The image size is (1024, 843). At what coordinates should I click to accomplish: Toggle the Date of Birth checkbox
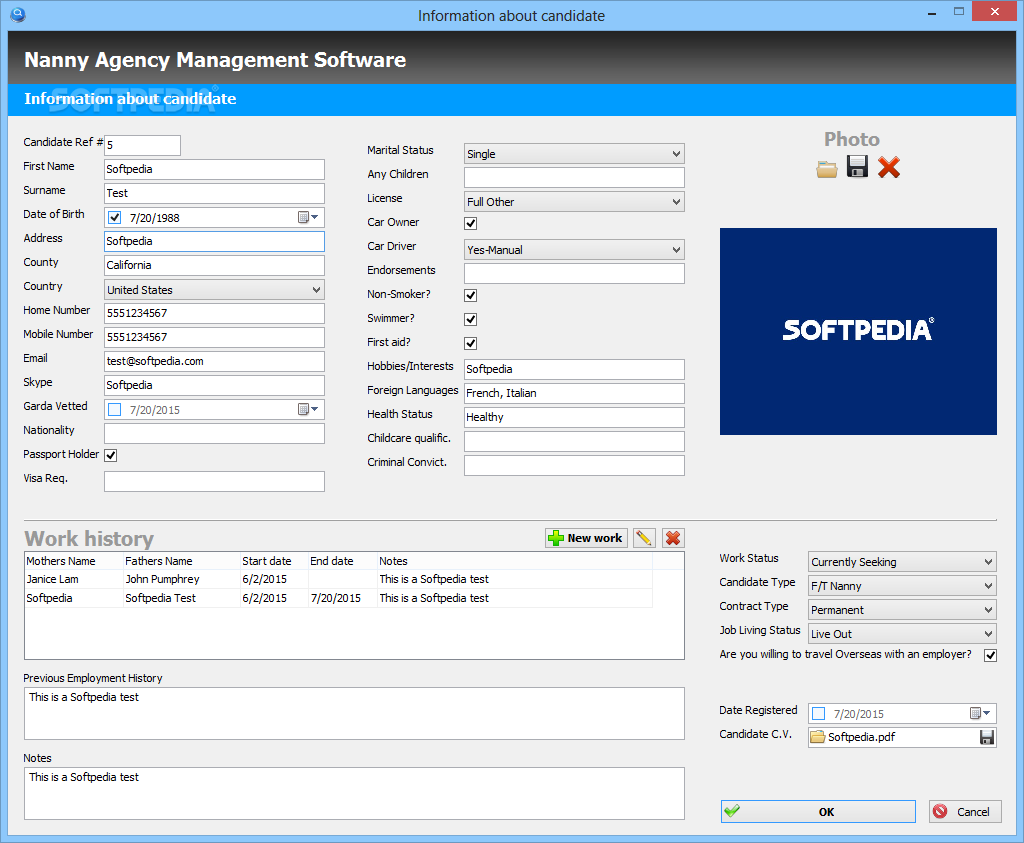pos(115,217)
